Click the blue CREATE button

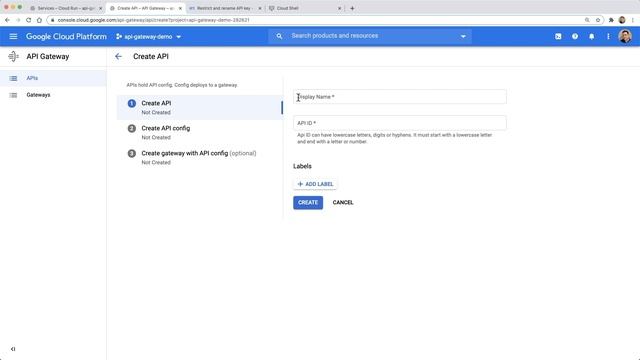coord(308,202)
